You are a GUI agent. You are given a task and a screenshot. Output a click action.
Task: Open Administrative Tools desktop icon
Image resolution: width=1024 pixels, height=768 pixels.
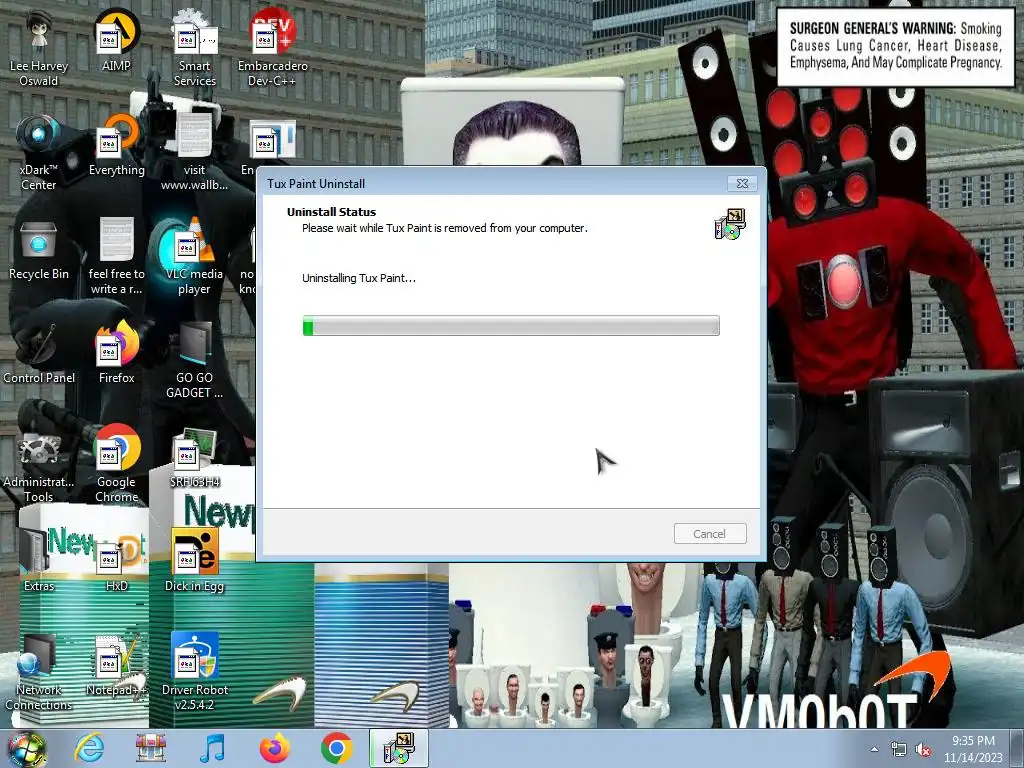pos(39,464)
